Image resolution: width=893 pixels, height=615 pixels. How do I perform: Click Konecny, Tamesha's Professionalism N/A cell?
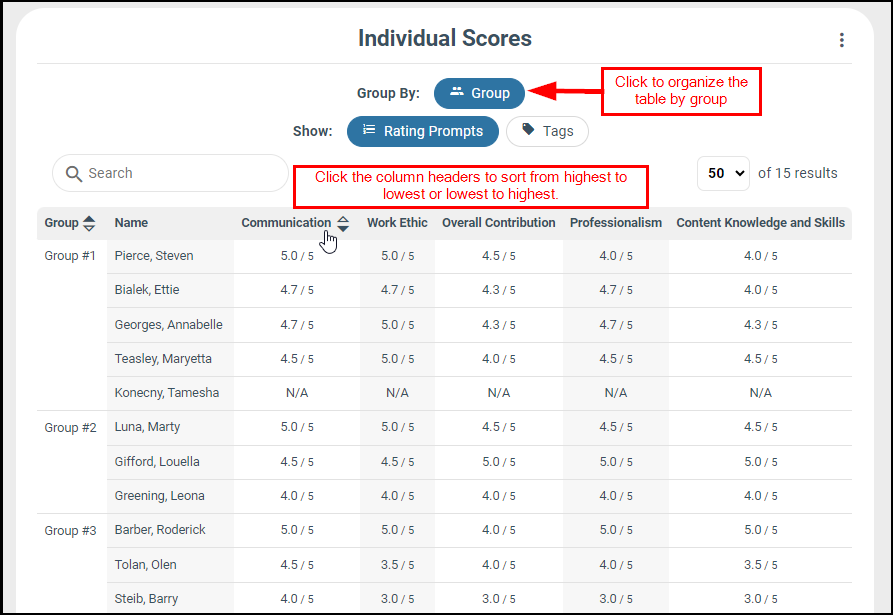pos(616,393)
